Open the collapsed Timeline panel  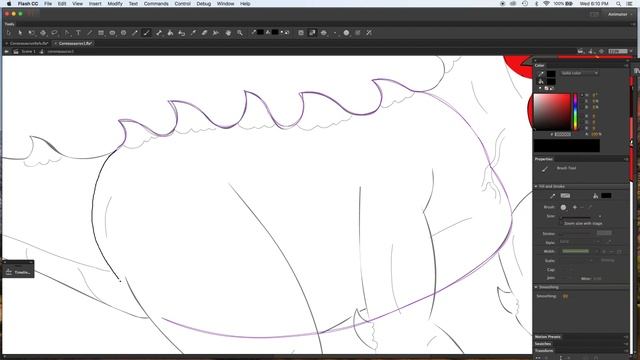pos(18,271)
